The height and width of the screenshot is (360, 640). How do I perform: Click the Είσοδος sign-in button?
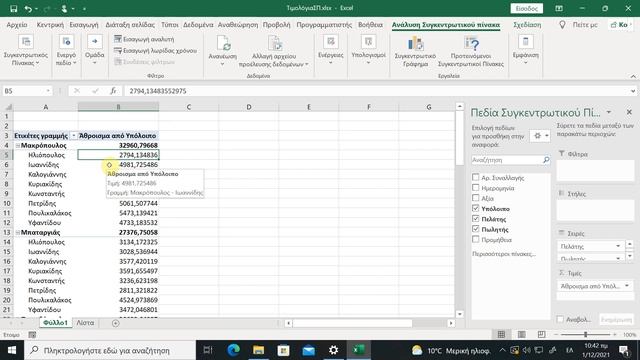click(527, 9)
